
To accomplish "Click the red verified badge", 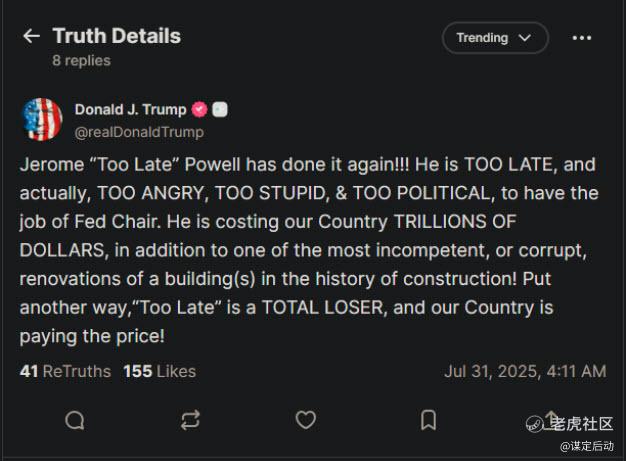I will tap(200, 110).
